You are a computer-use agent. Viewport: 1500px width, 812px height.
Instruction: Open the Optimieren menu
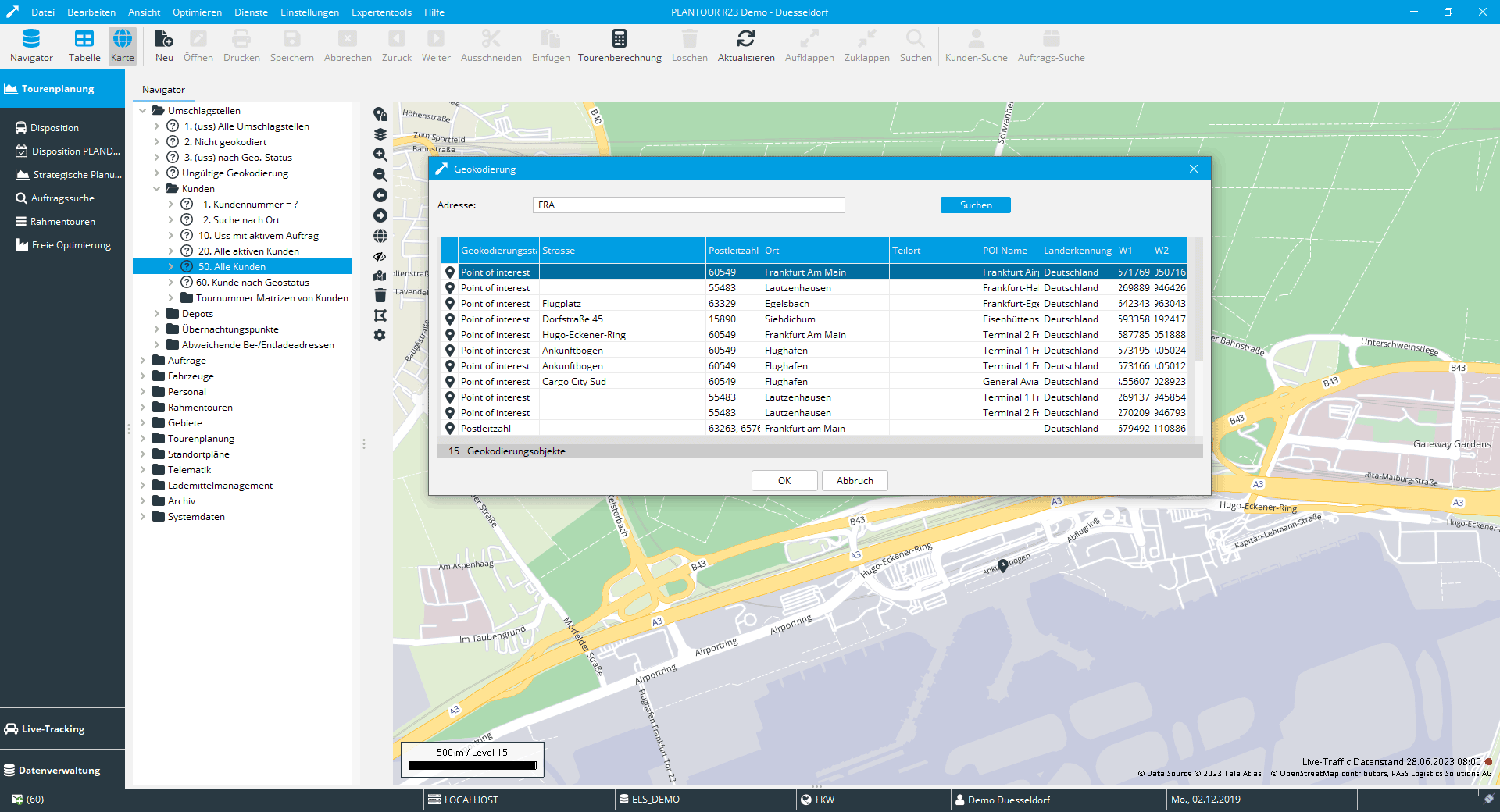(x=197, y=12)
